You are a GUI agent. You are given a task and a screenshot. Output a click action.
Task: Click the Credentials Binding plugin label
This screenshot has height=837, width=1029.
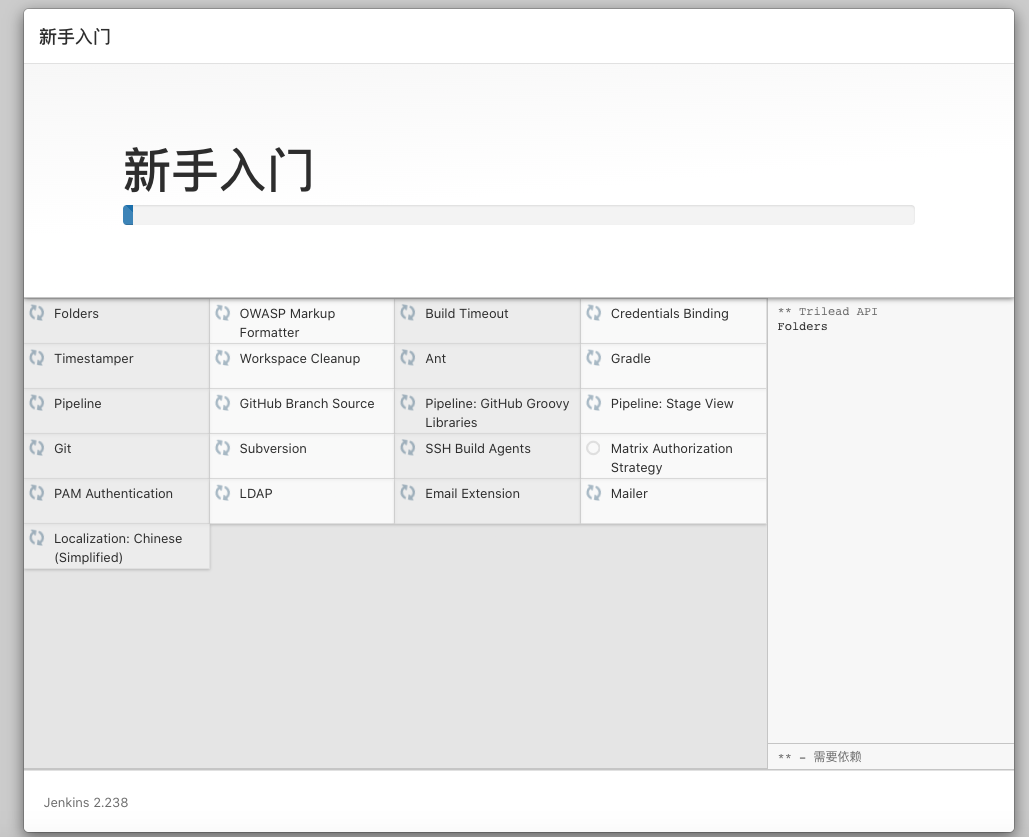(669, 314)
